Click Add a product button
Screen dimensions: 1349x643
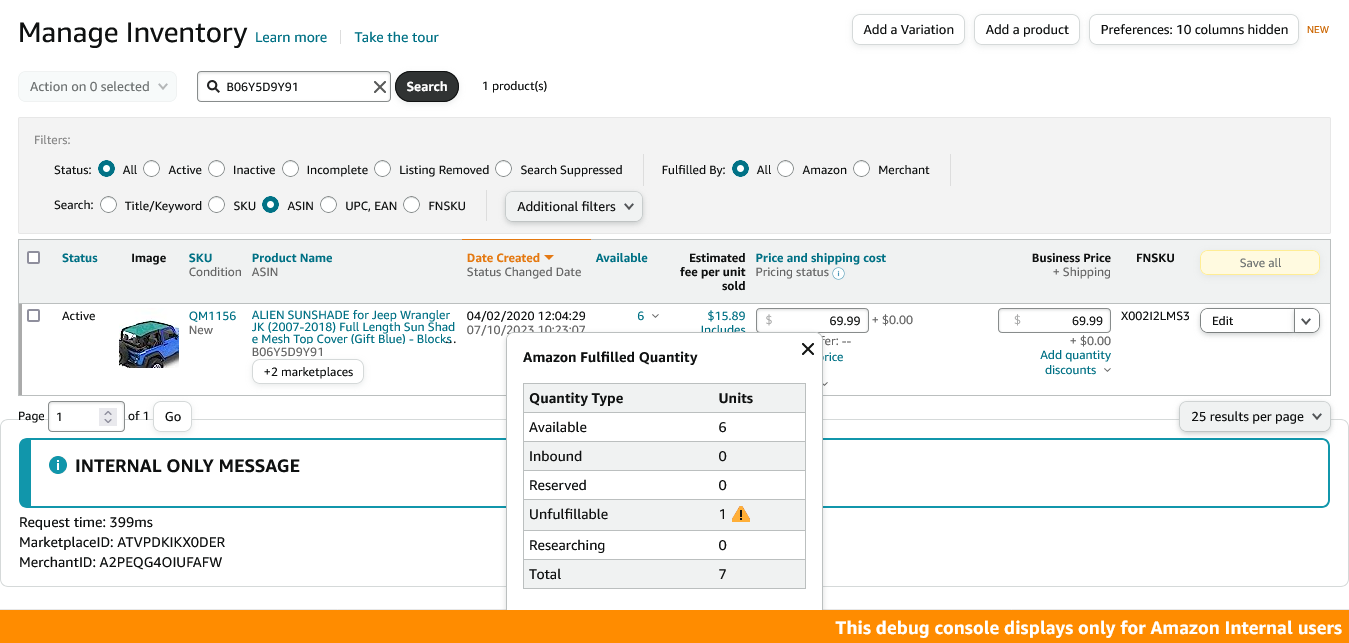[x=1027, y=29]
